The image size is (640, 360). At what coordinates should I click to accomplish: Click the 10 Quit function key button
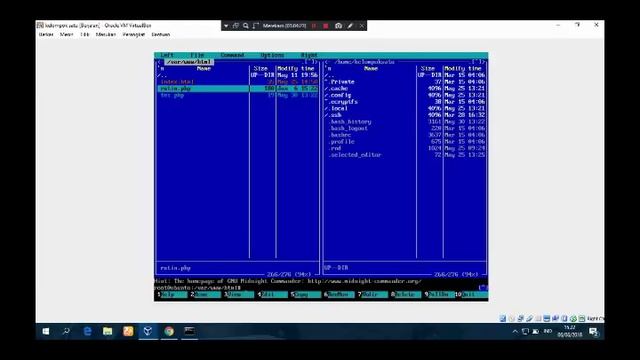[x=471, y=294]
